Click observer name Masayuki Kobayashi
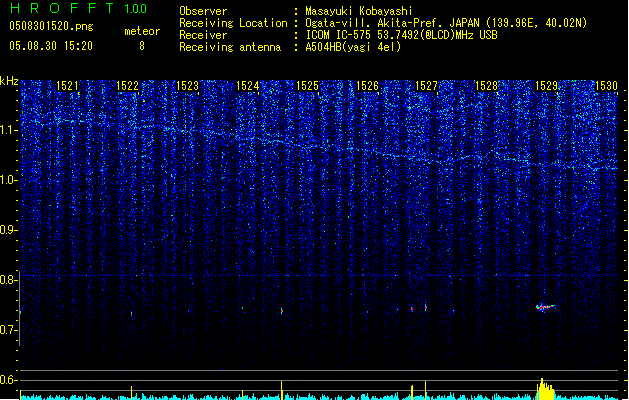Viewport: 629px width, 400px height. tap(359, 11)
